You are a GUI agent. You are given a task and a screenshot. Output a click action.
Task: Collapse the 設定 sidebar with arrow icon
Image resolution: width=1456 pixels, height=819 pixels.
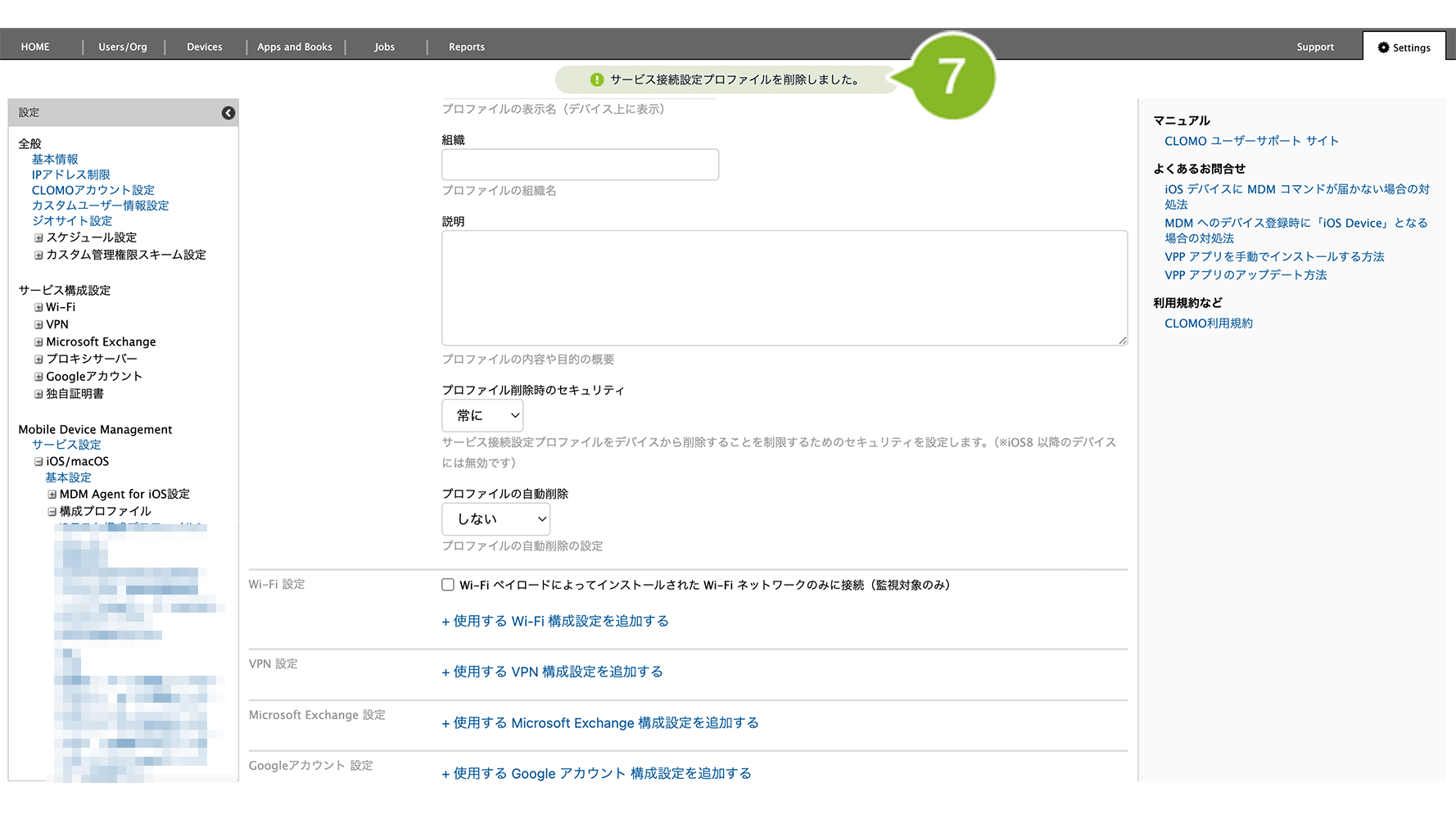tap(228, 113)
